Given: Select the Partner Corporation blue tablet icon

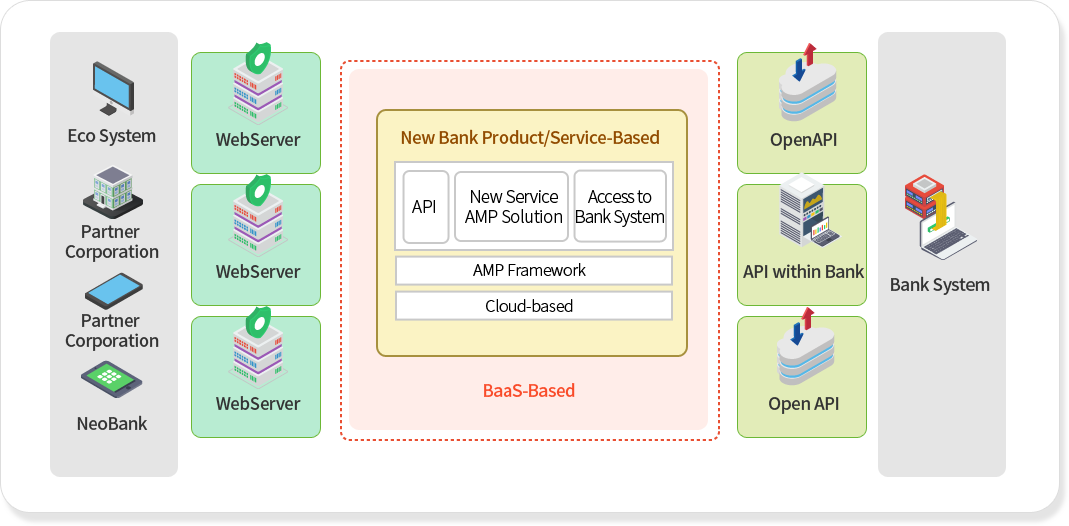Looking at the screenshot, I should [113, 291].
